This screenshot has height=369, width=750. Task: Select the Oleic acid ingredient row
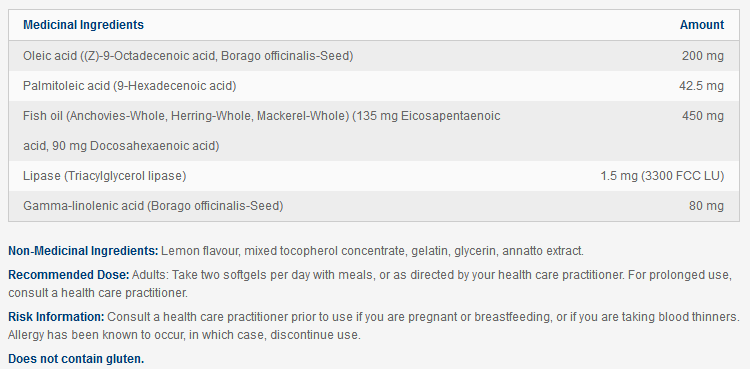click(374, 56)
